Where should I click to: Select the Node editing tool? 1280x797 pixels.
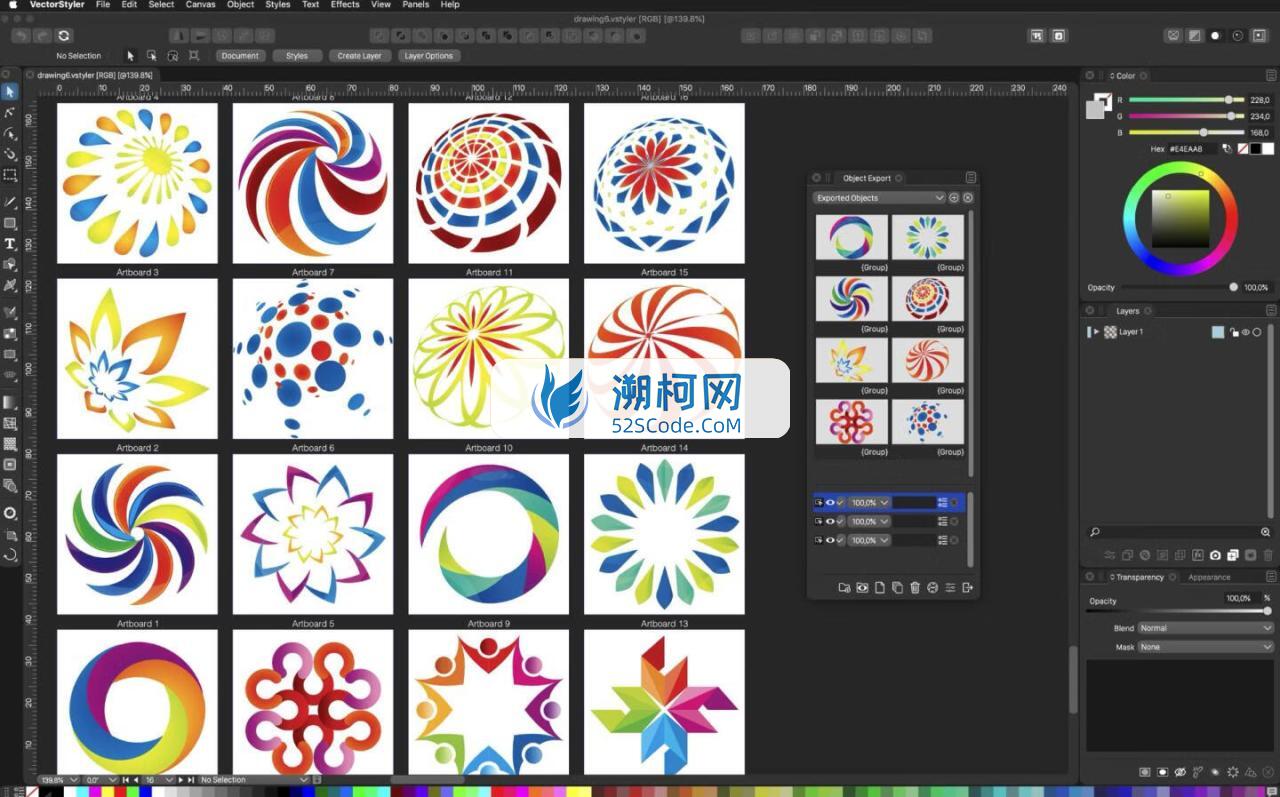(x=10, y=113)
